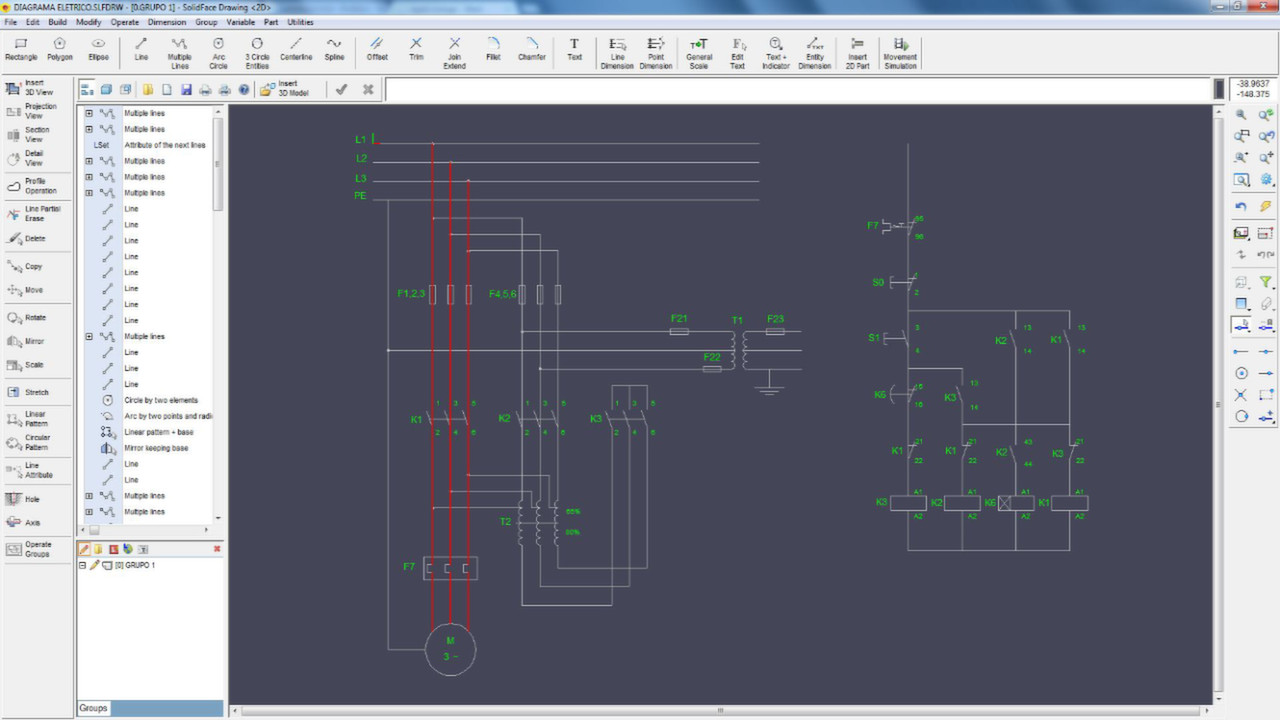Toggle the edit pencil mode in groups panel
The image size is (1280, 720).
pyautogui.click(x=84, y=548)
